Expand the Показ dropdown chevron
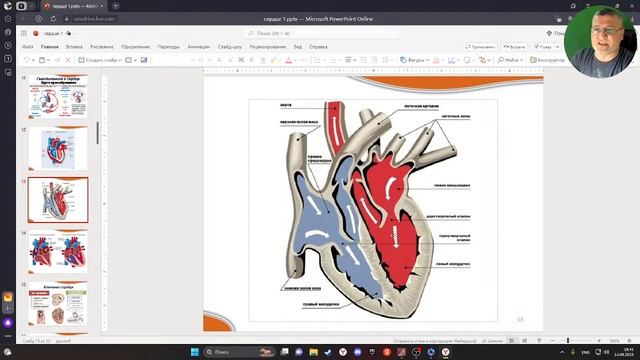 (558, 47)
